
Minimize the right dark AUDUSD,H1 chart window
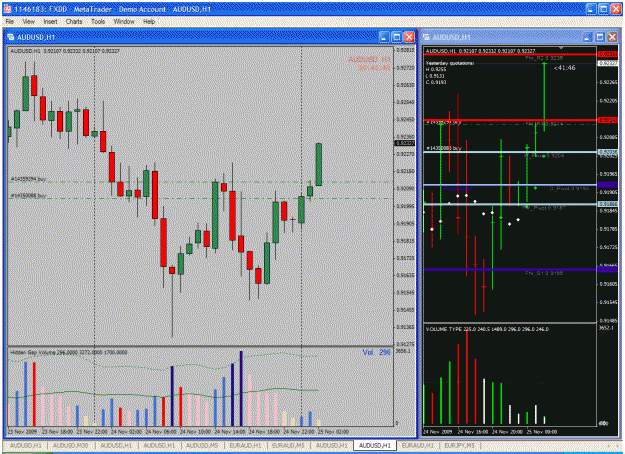pos(588,37)
